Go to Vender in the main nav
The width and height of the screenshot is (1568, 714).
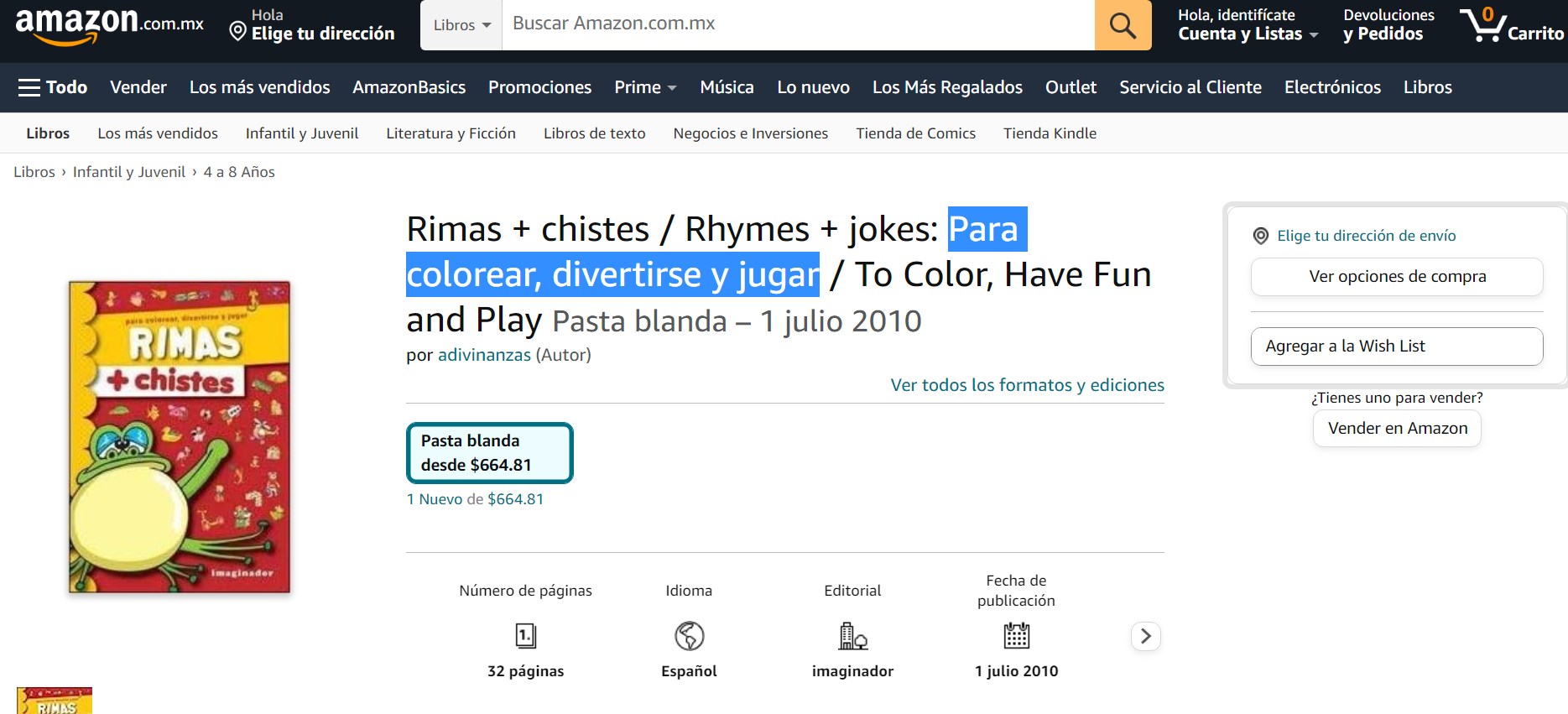(x=138, y=87)
